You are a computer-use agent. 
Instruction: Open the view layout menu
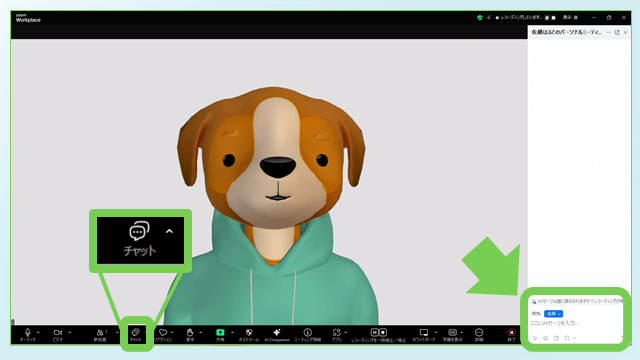(570, 18)
